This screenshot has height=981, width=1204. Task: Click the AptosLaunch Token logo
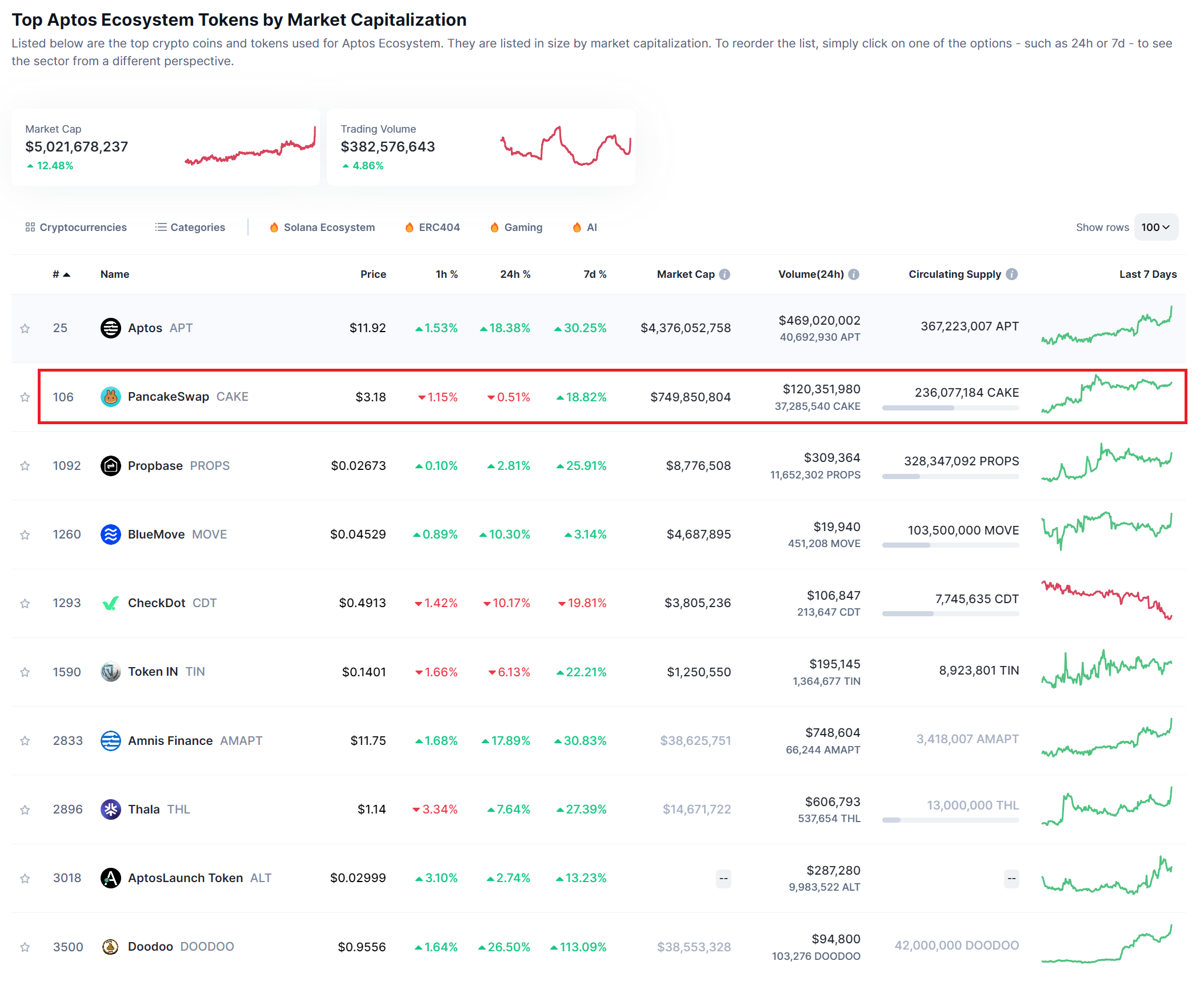[x=110, y=878]
